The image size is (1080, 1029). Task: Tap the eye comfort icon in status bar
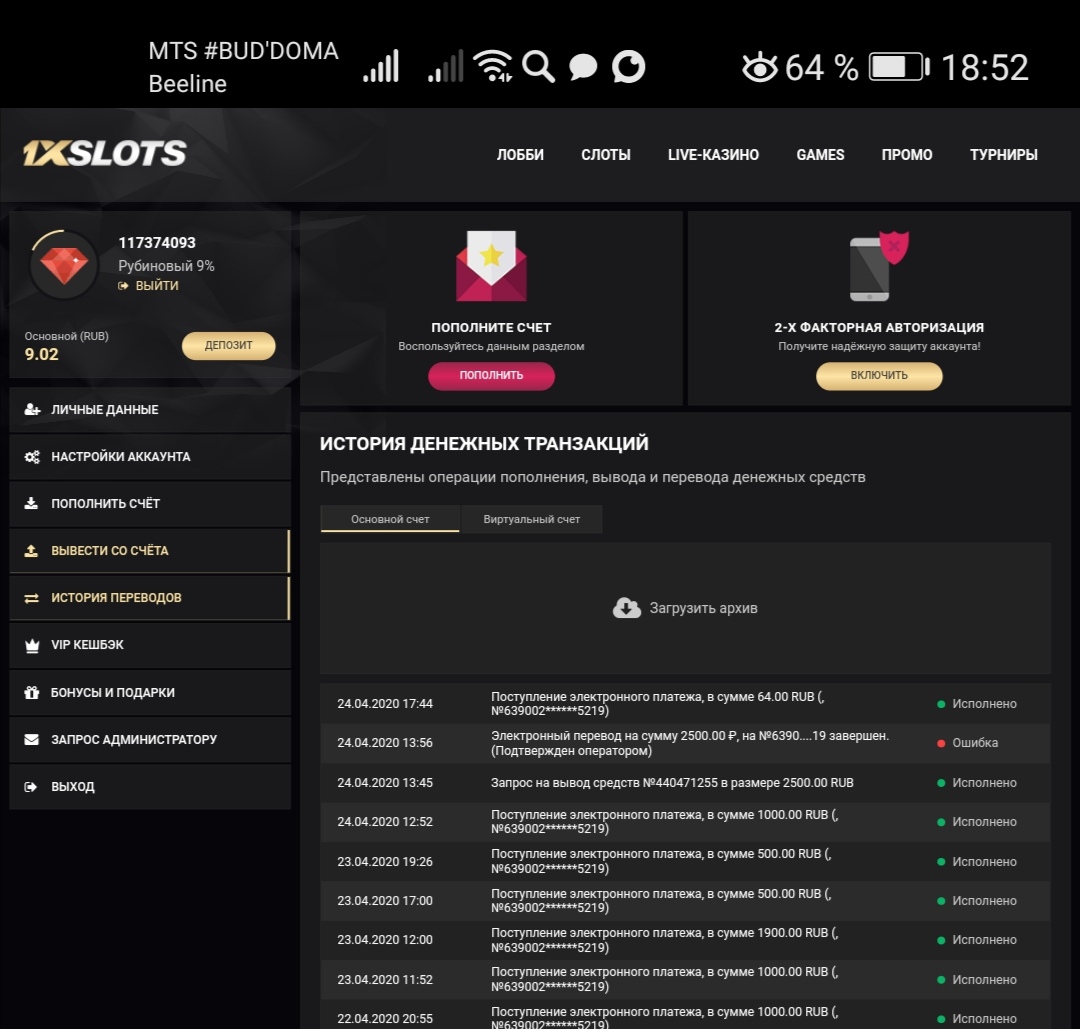point(760,67)
